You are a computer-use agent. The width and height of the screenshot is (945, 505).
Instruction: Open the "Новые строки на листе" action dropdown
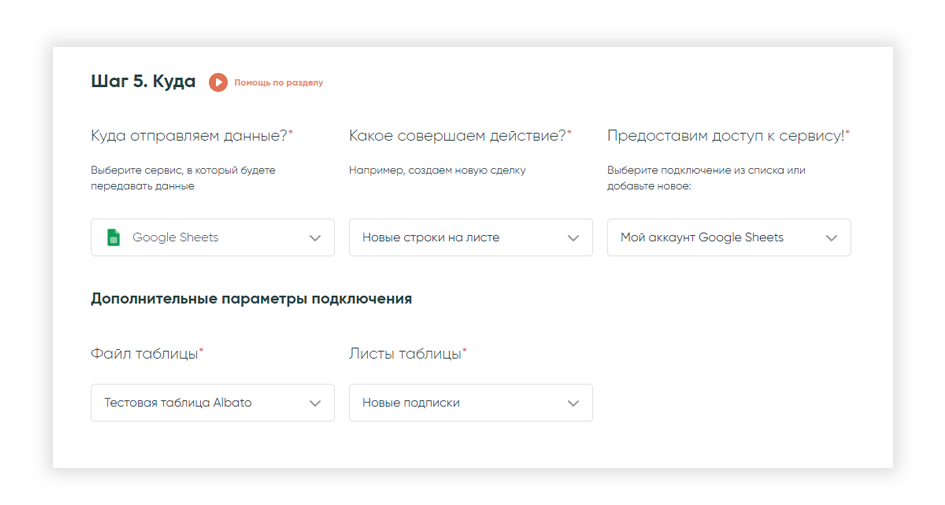click(x=471, y=237)
